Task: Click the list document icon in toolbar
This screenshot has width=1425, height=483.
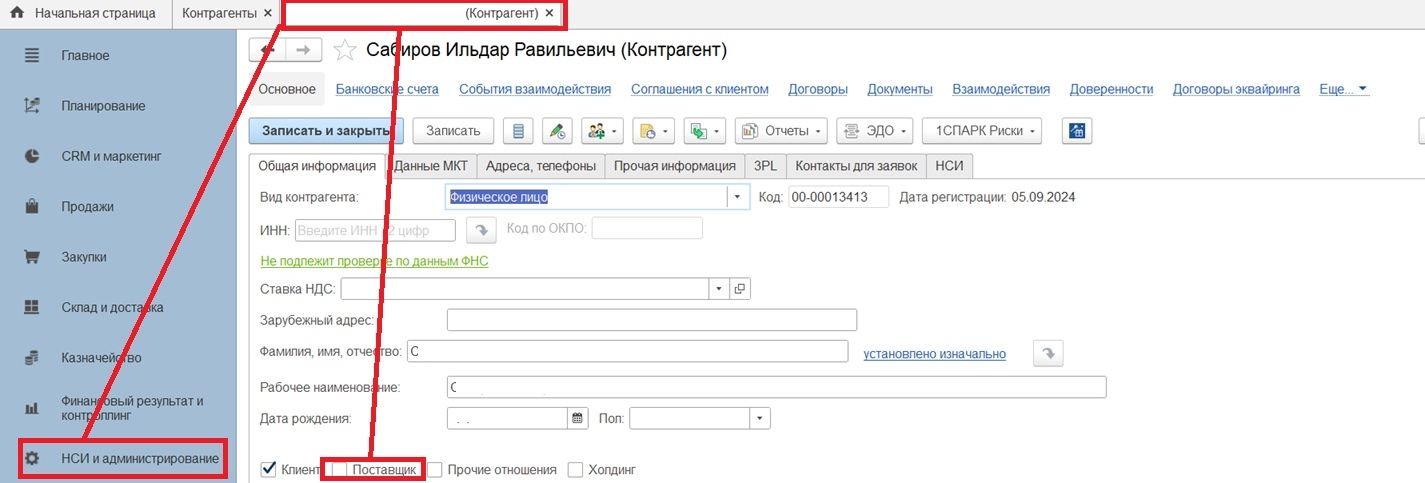Action: click(517, 131)
